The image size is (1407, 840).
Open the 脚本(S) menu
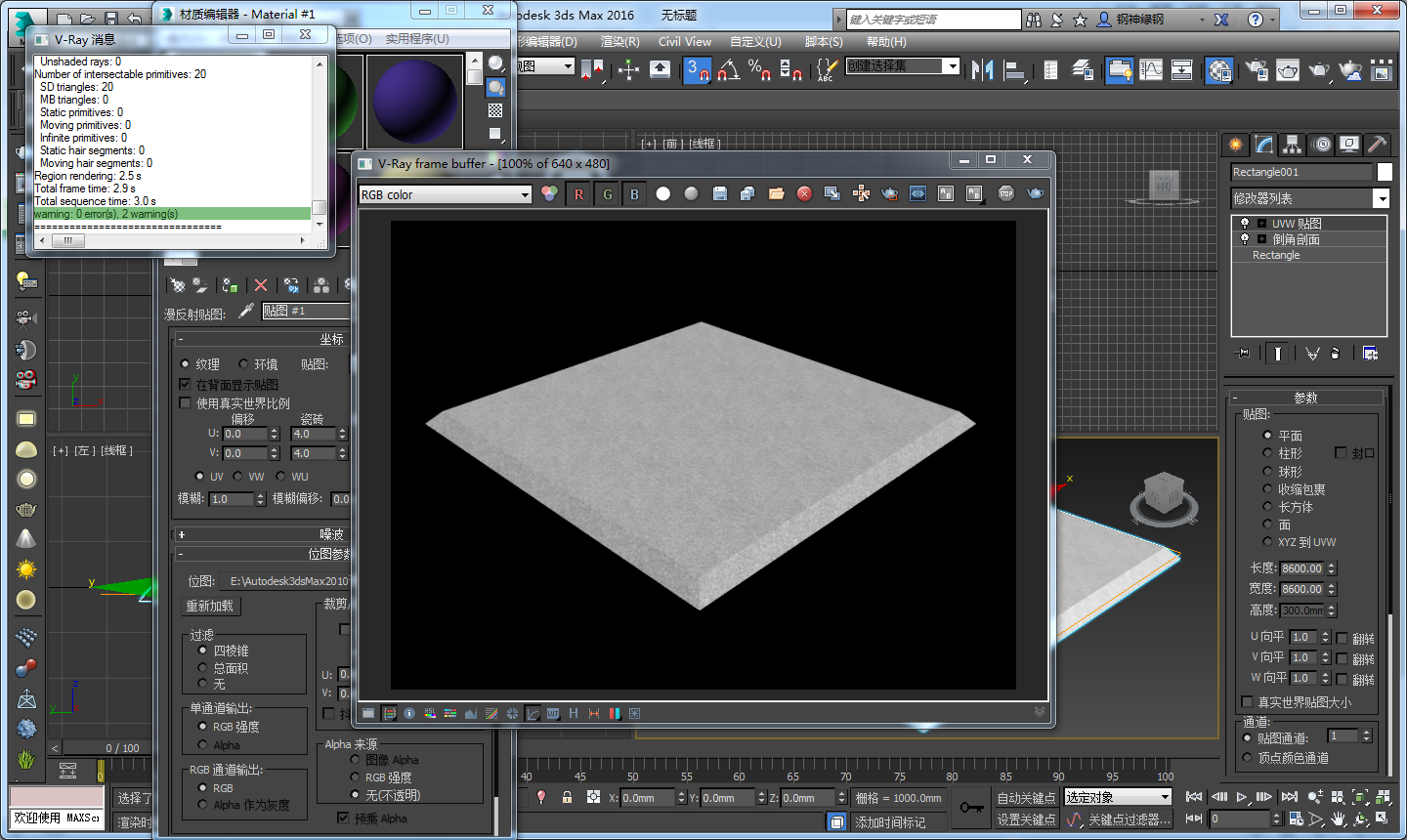click(824, 41)
